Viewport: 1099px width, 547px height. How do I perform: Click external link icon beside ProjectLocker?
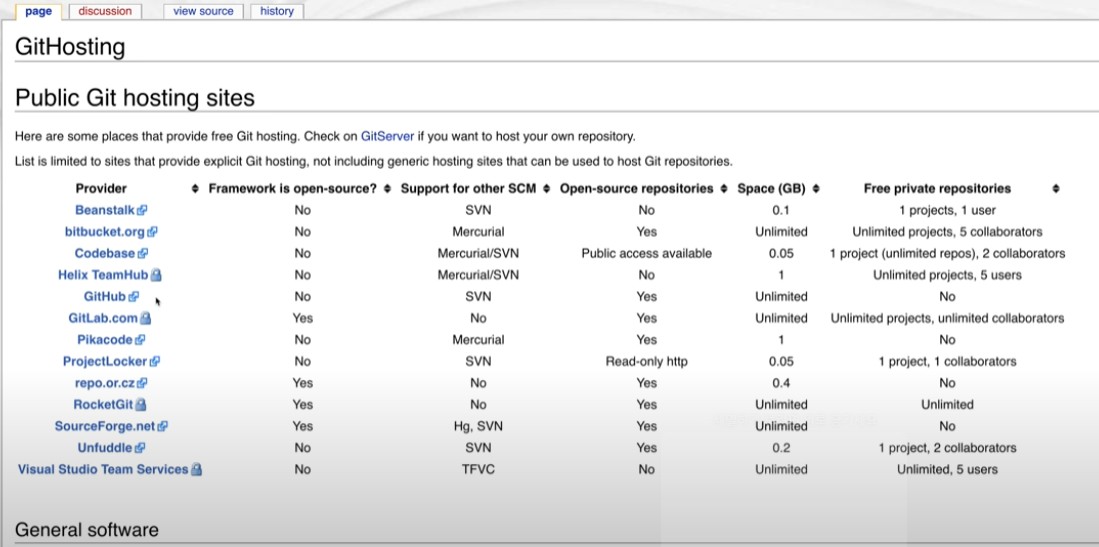(x=155, y=362)
